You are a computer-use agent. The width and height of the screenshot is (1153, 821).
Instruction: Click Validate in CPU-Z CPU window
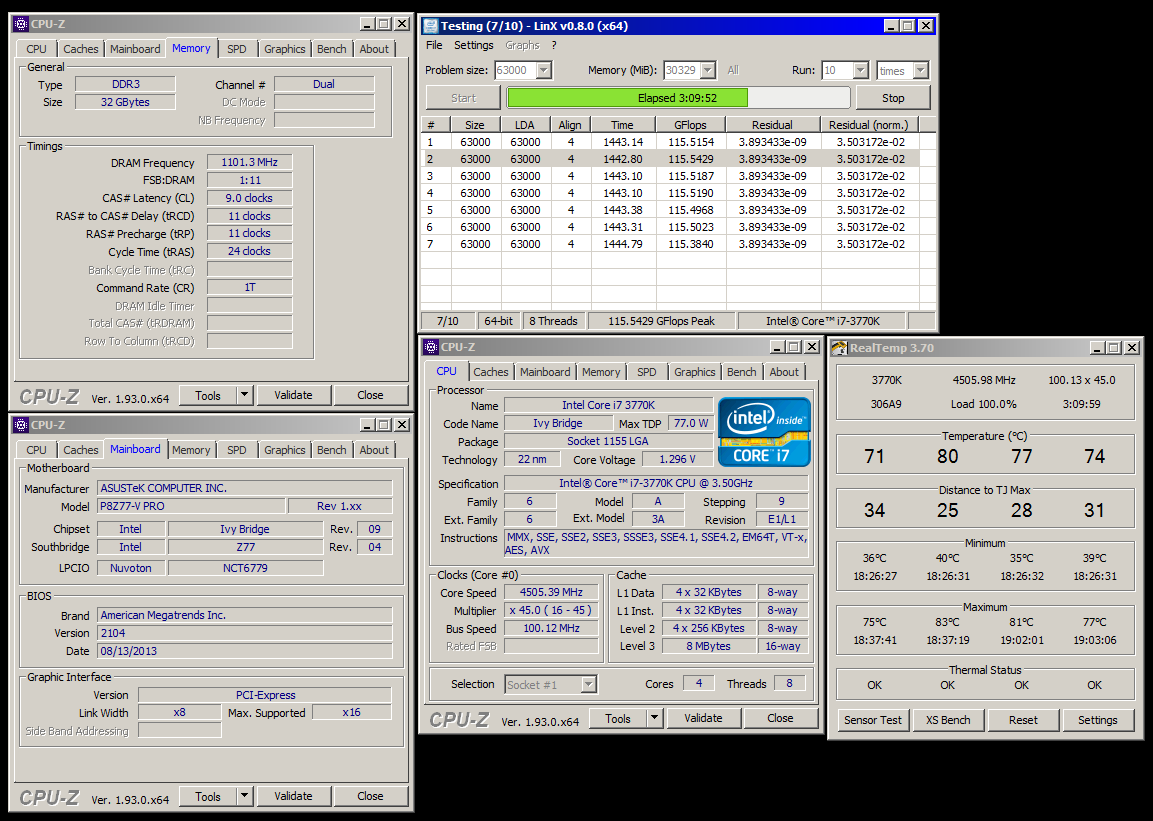(703, 719)
